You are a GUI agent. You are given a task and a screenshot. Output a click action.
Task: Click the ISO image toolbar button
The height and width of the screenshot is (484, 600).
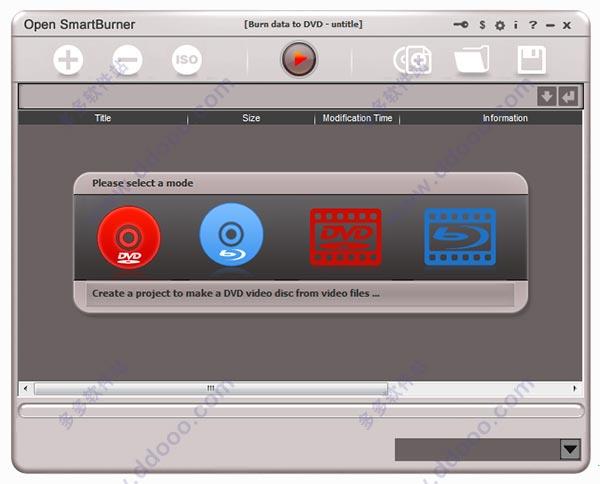point(187,60)
